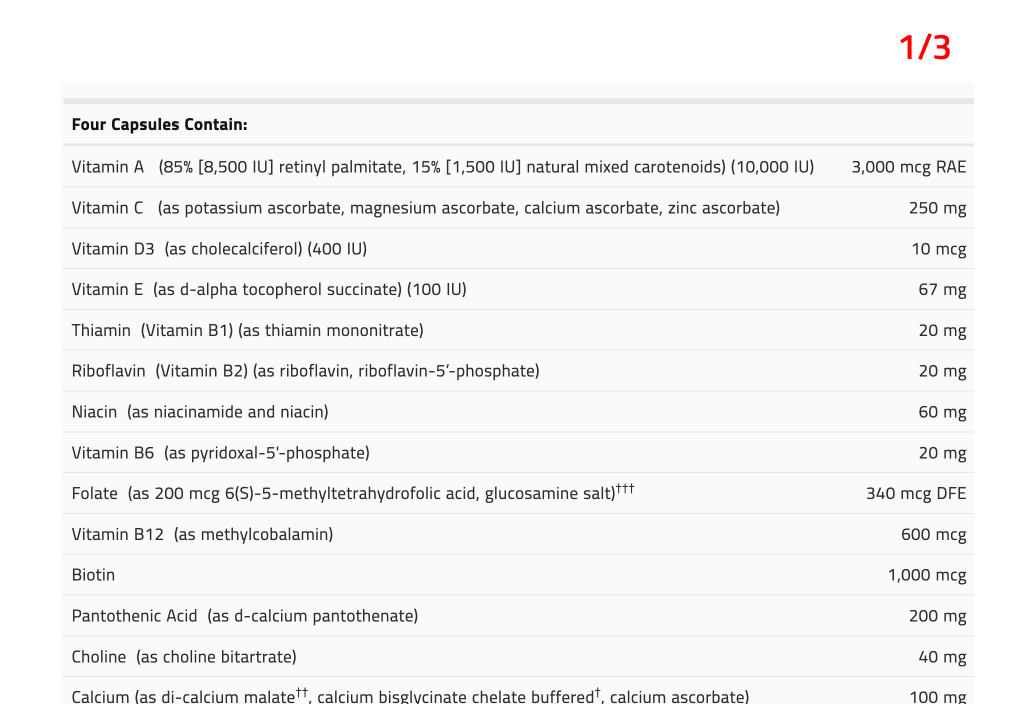This screenshot has width=1035, height=704.
Task: Click the "200 mg" amount
Action: [937, 616]
